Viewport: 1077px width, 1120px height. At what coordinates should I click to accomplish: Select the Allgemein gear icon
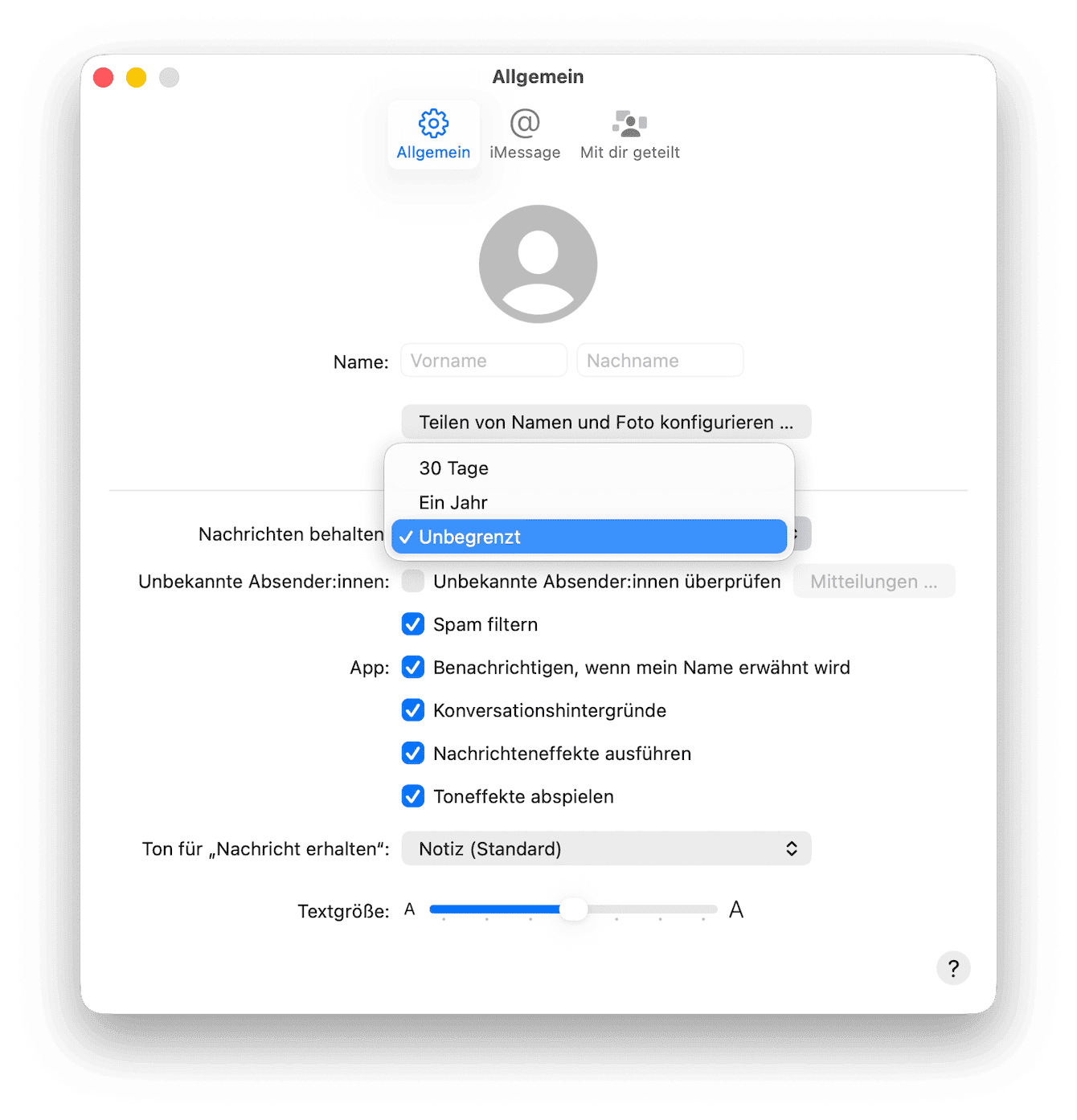pos(433,123)
